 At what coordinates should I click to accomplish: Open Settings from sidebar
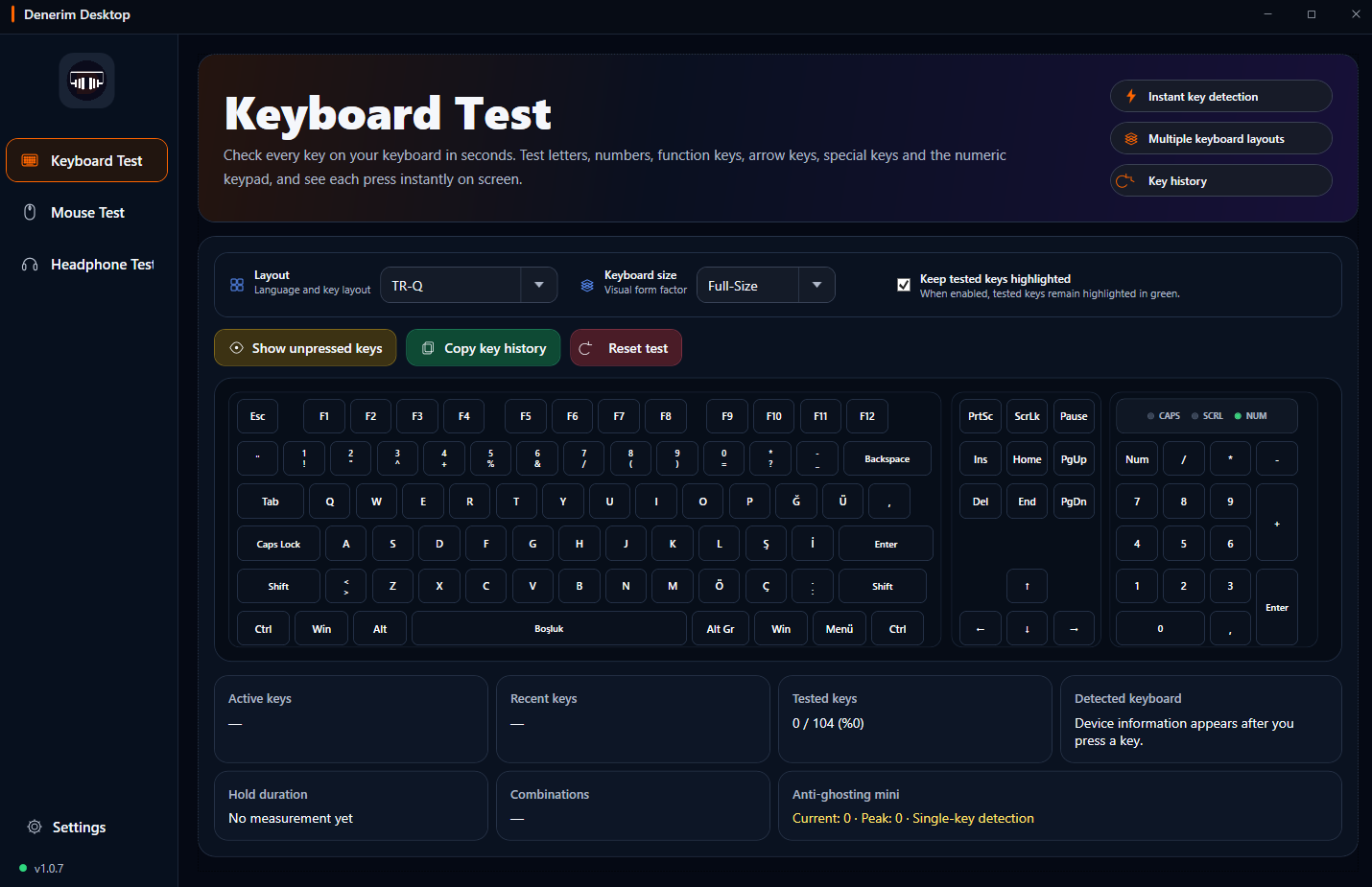67,827
